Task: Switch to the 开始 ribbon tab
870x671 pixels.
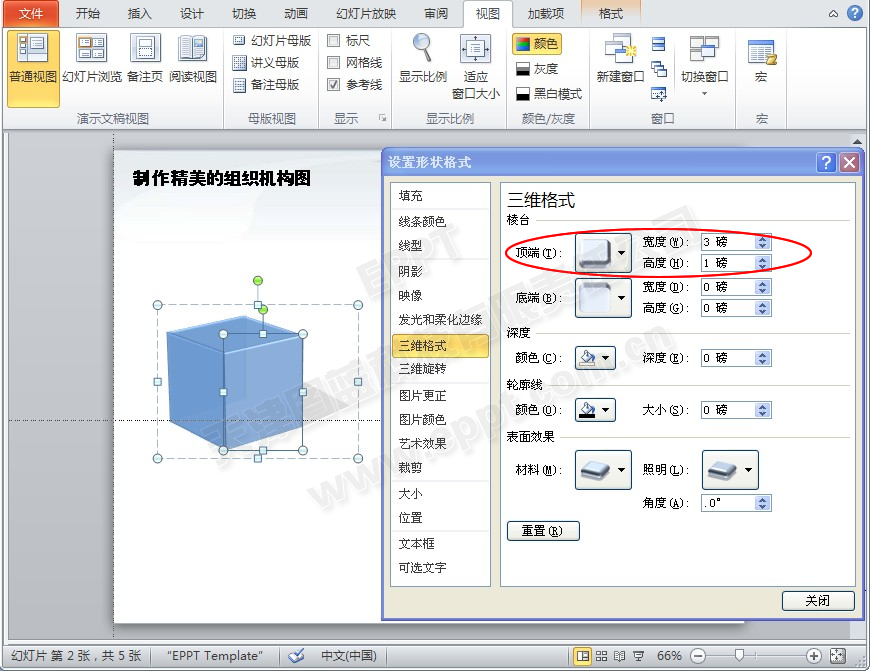Action: point(87,14)
